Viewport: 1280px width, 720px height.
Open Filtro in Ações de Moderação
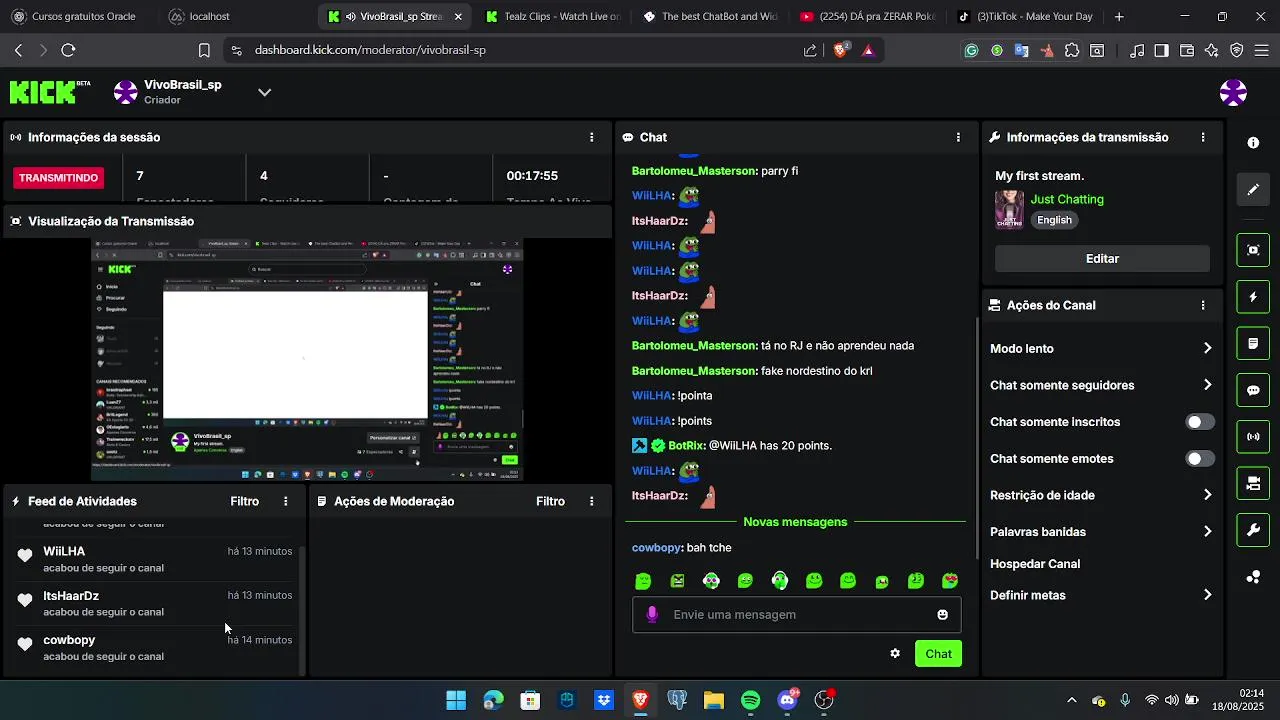[x=551, y=501]
